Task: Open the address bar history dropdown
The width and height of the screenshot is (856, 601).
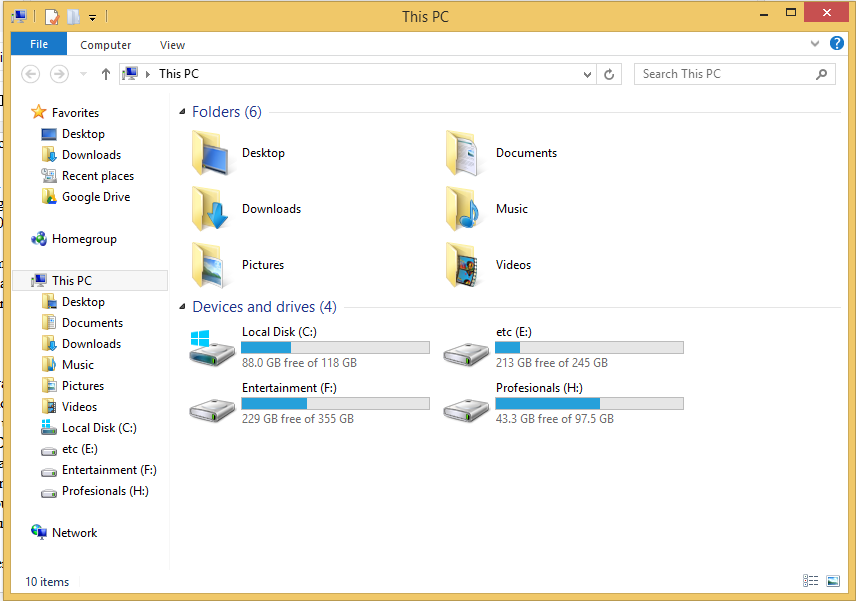Action: point(587,74)
